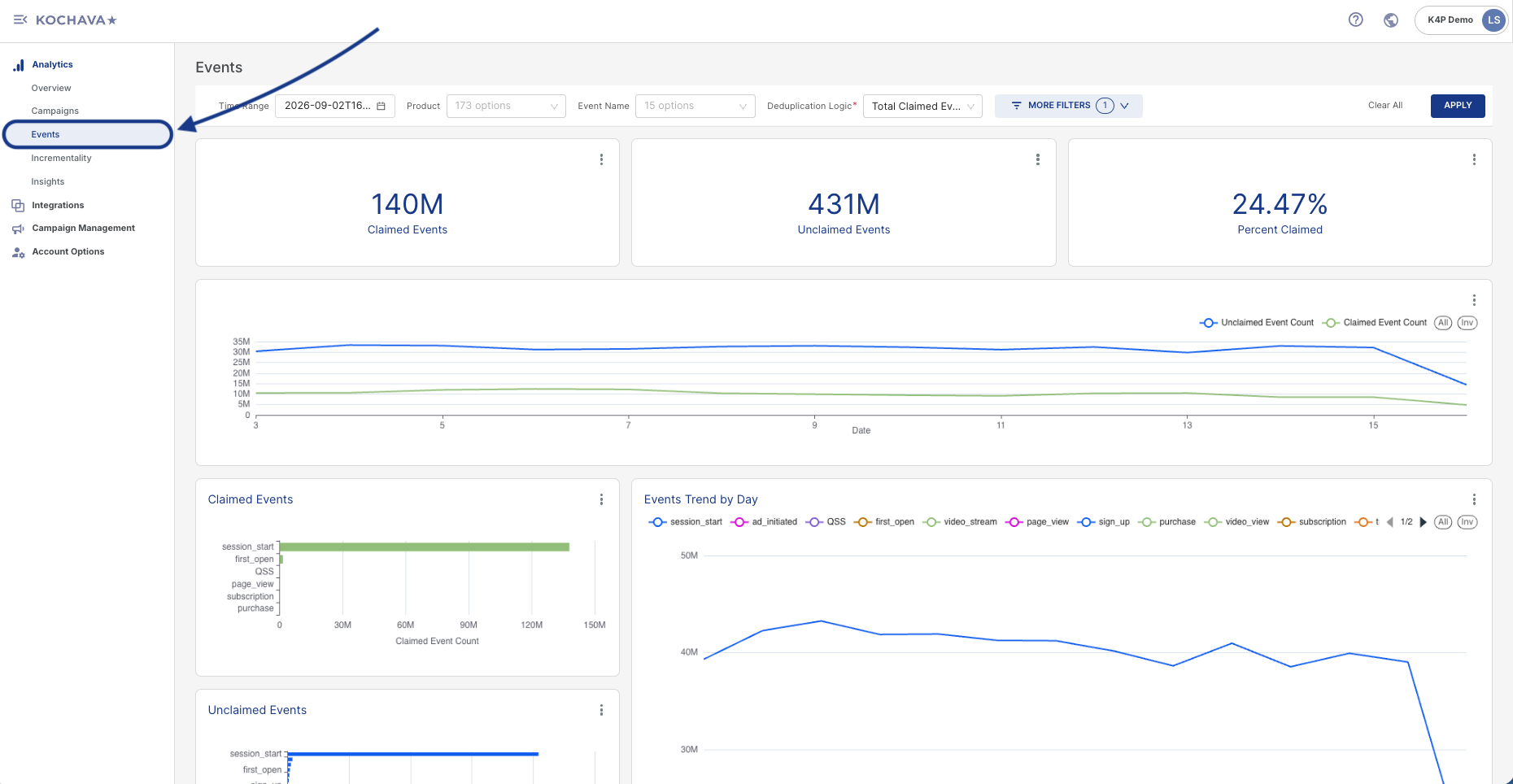The height and width of the screenshot is (784, 1513).
Task: Click the Account Options user-gear icon
Action: (18, 252)
